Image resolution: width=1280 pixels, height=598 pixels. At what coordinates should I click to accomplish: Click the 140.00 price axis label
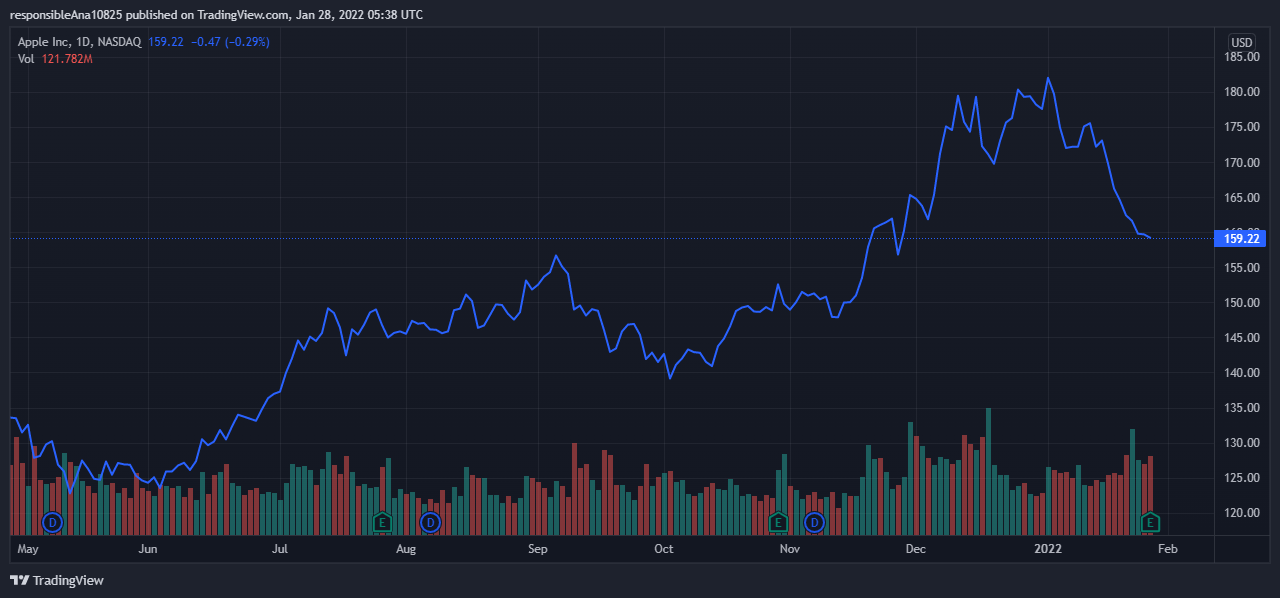tap(1241, 373)
